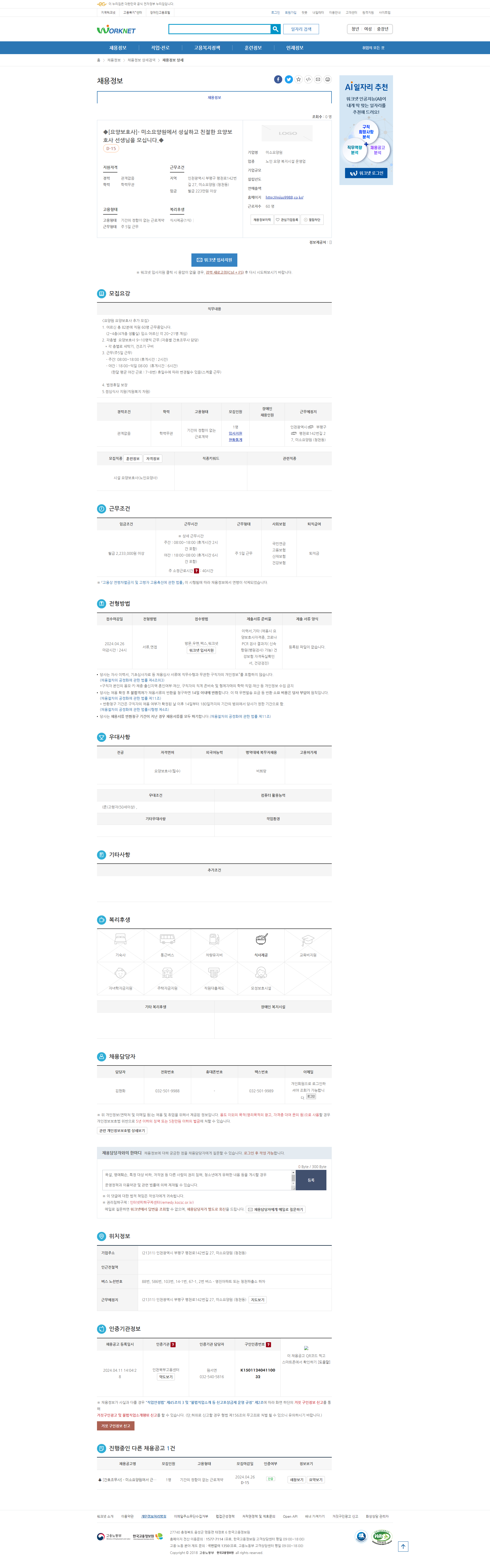Click 고용노동부 footer logo
The height and width of the screenshot is (1568, 490).
[113, 1536]
